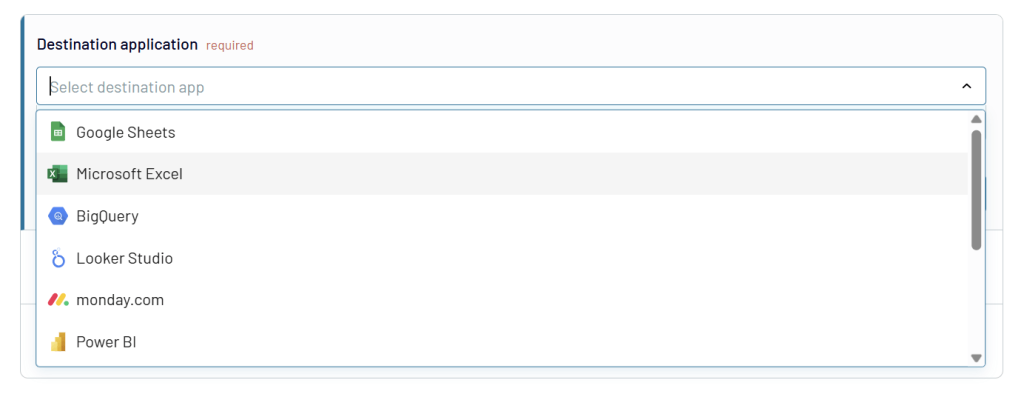1024x394 pixels.
Task: Pick the Power BI option label
Action: point(106,342)
